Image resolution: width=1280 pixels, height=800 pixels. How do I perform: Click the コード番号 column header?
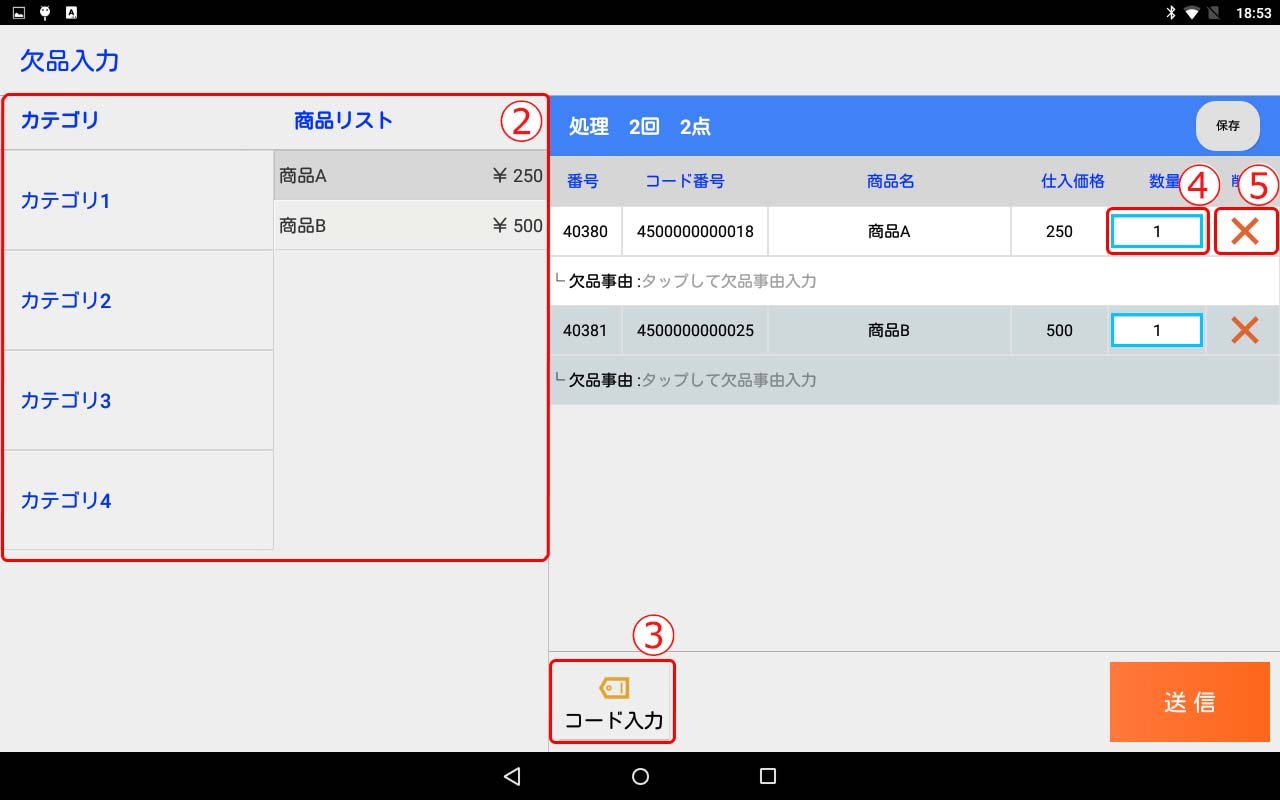pyautogui.click(x=685, y=181)
